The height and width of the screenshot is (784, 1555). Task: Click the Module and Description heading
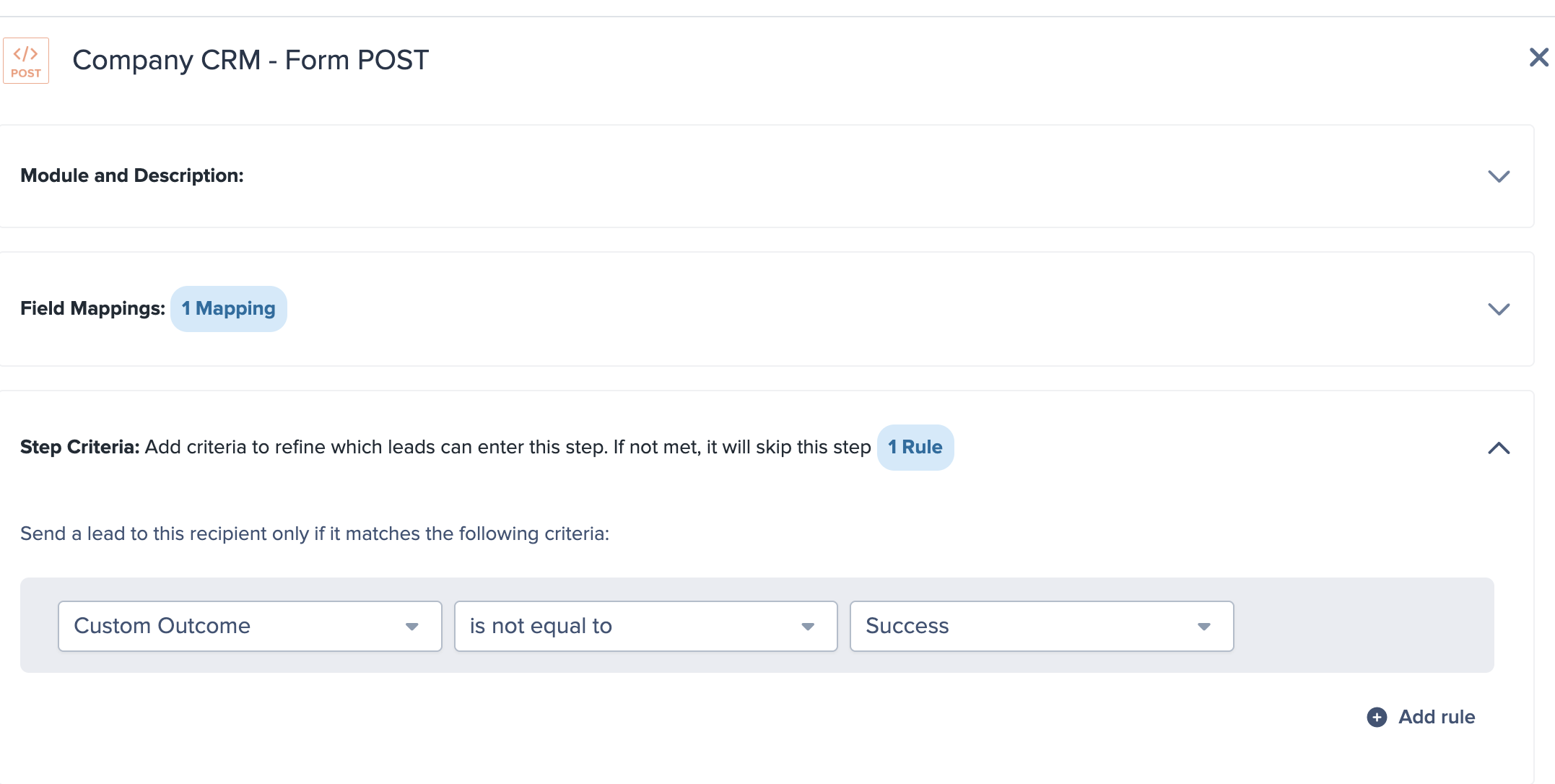pos(132,175)
